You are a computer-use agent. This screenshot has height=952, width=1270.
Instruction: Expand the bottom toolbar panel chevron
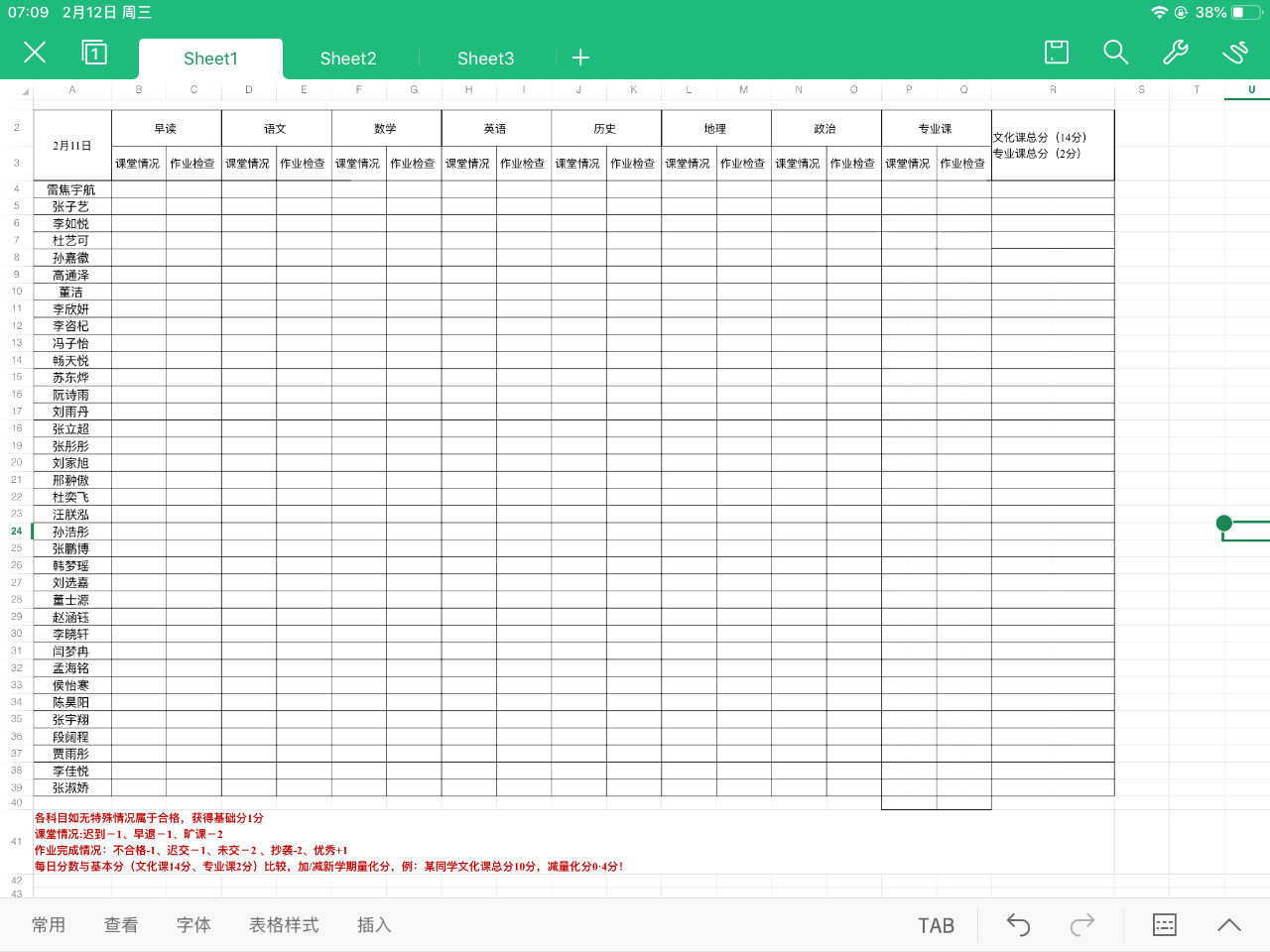point(1229,925)
